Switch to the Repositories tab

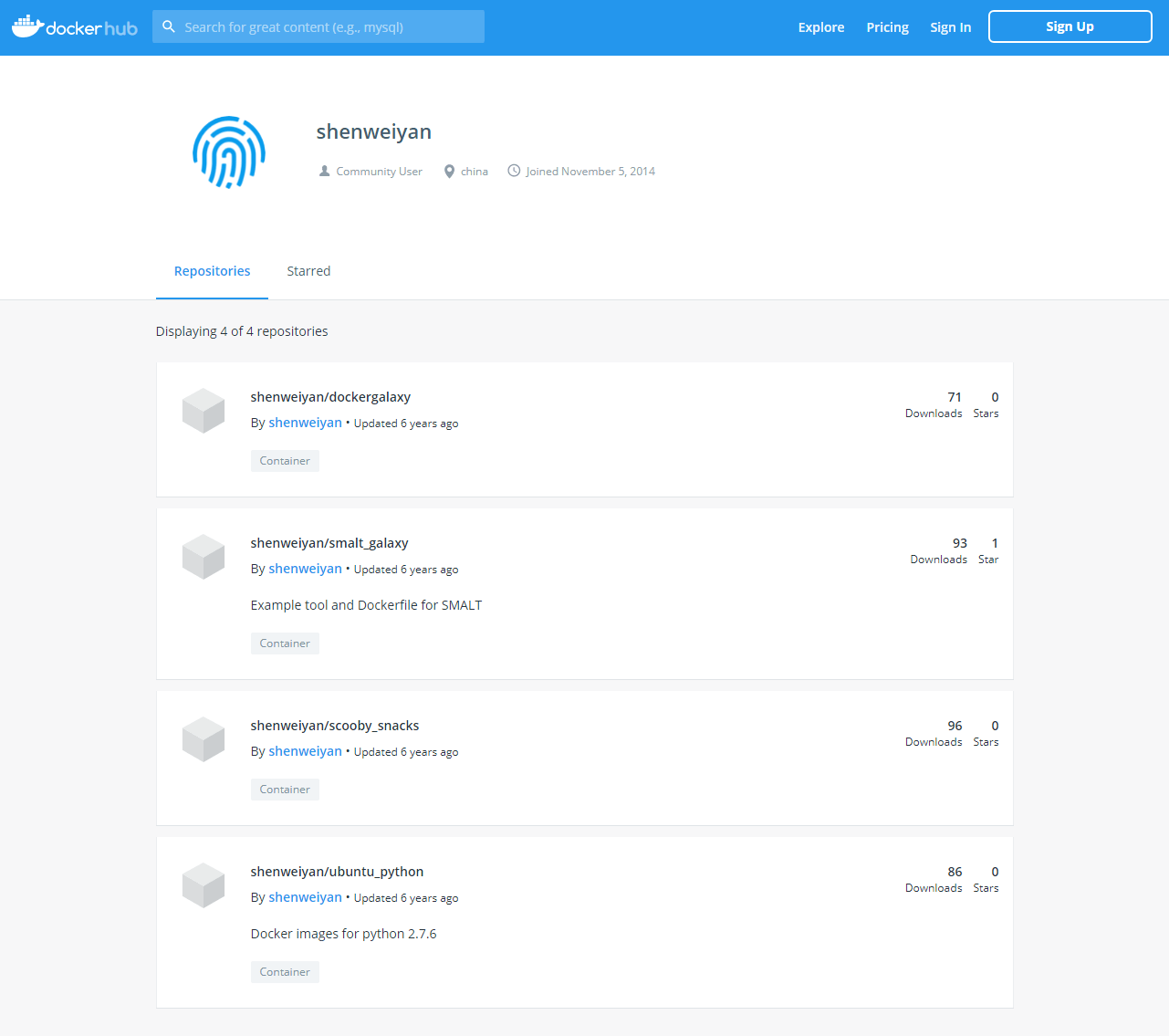(x=212, y=271)
